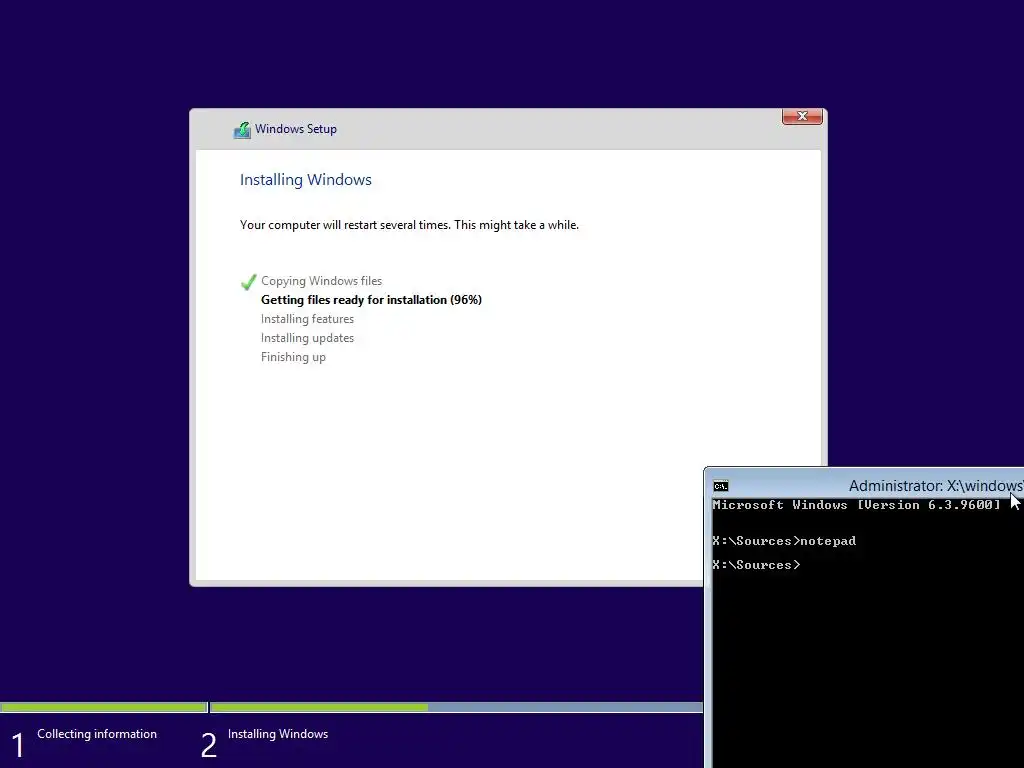The image size is (1024, 768).
Task: Click 'Your computer will restart several times' text
Action: click(x=409, y=225)
